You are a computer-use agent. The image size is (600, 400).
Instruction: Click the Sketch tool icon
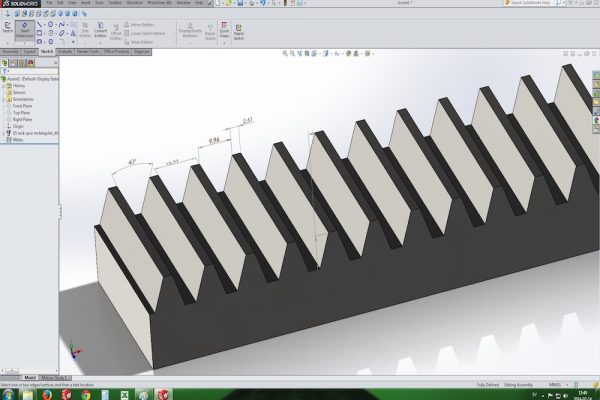pos(8,27)
